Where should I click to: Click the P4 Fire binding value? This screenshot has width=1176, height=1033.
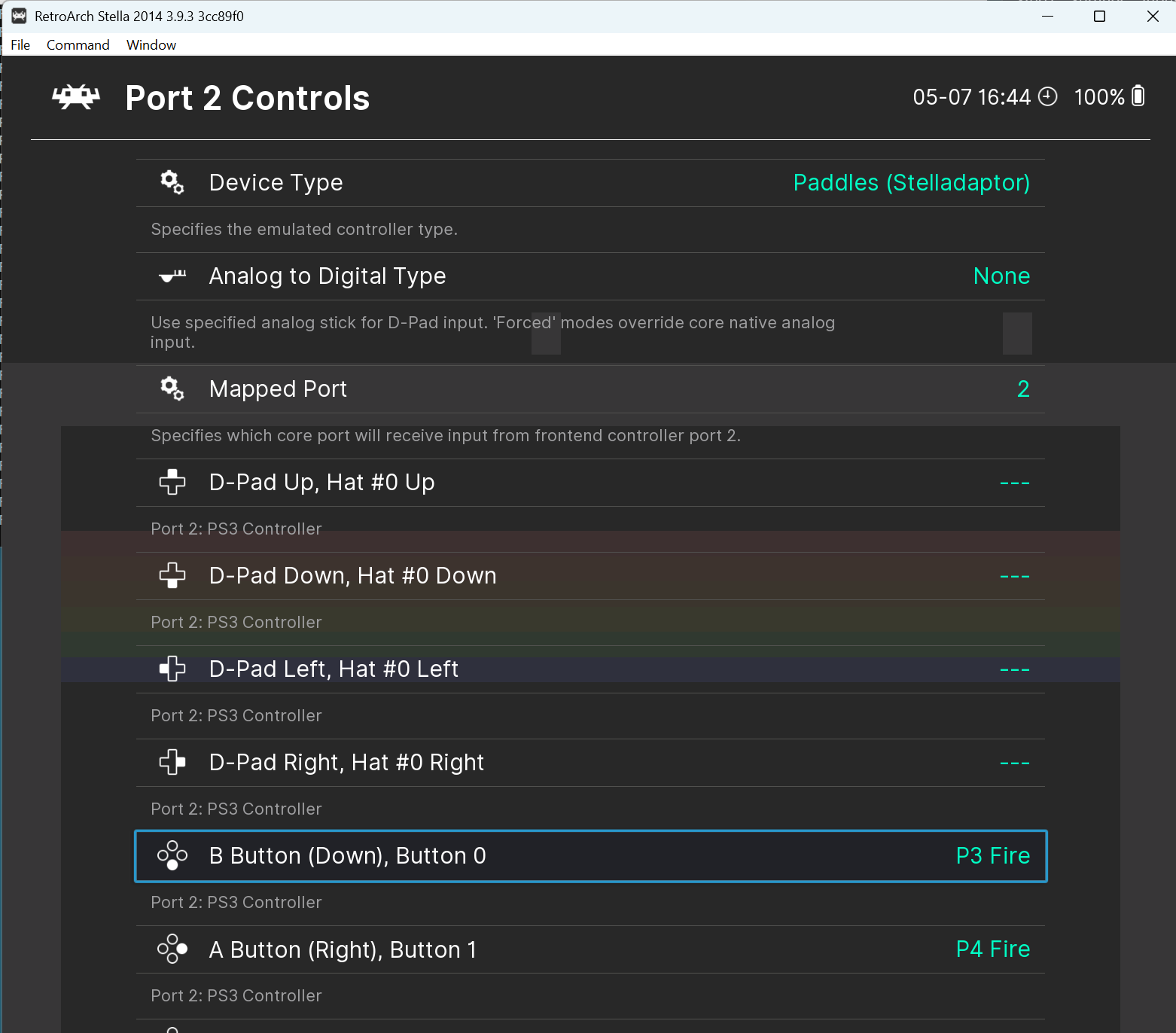coord(993,949)
